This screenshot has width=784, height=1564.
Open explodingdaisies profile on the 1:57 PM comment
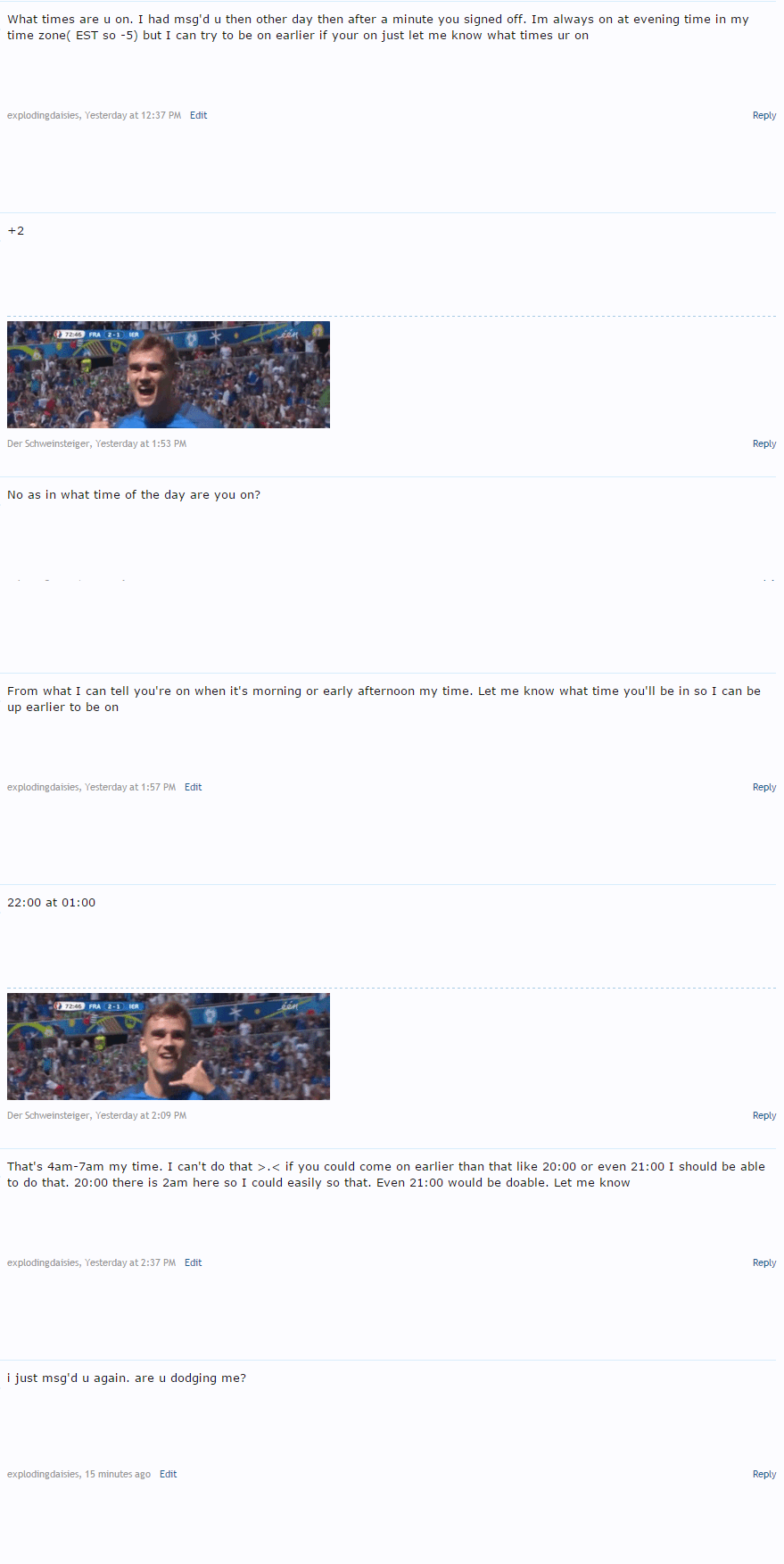click(43, 787)
